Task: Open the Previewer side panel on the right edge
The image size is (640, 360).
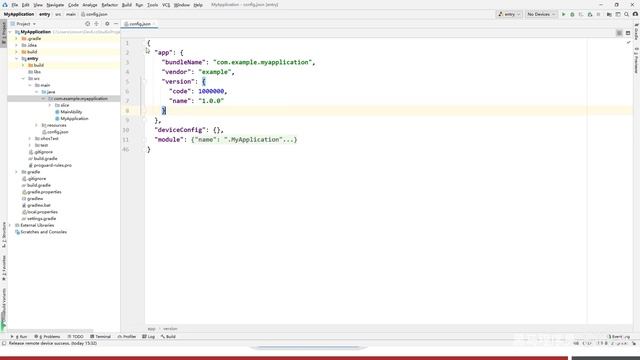Action: [x=636, y=60]
